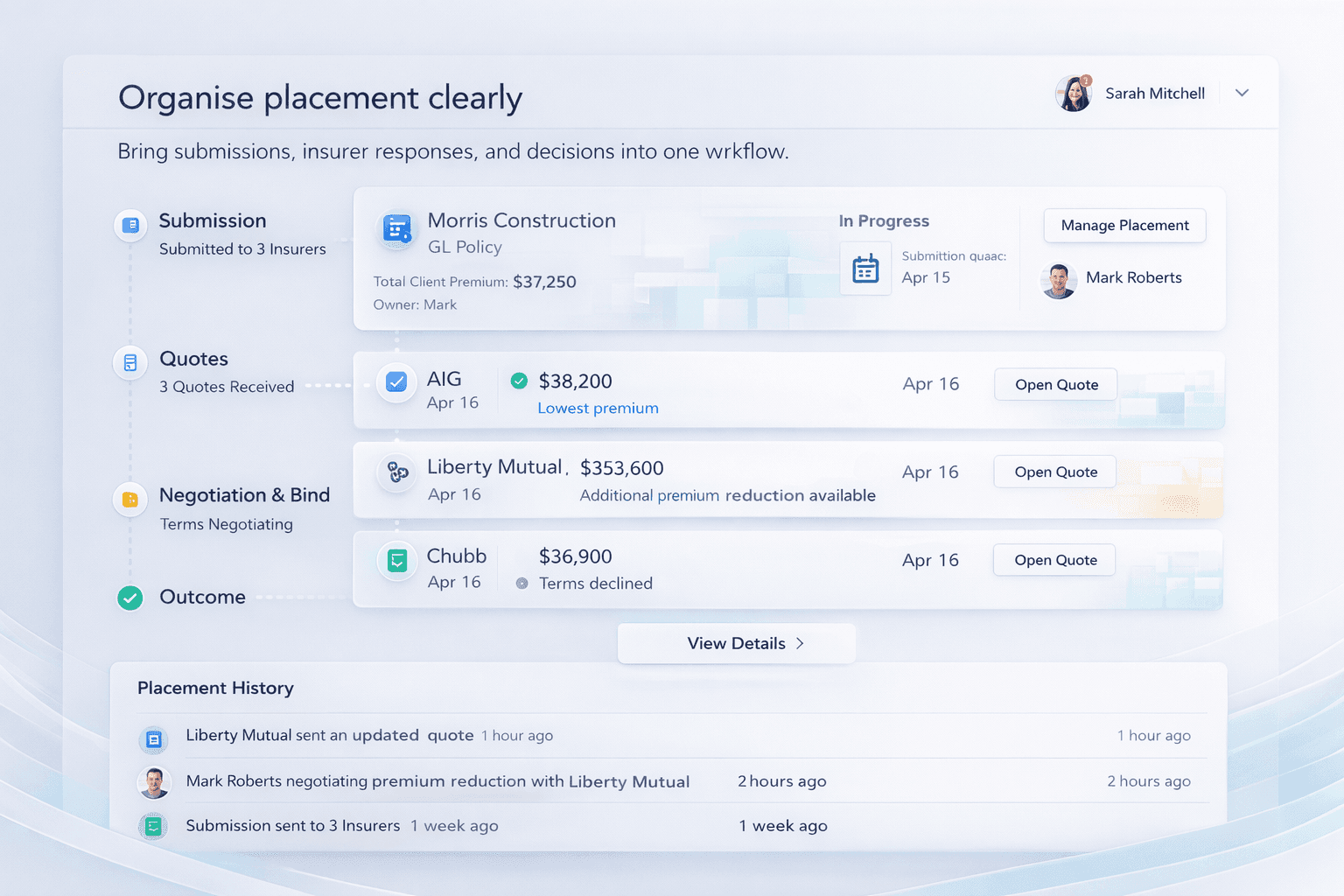Click the Lowest premium link
Viewport: 1344px width, 896px height.
tap(598, 409)
